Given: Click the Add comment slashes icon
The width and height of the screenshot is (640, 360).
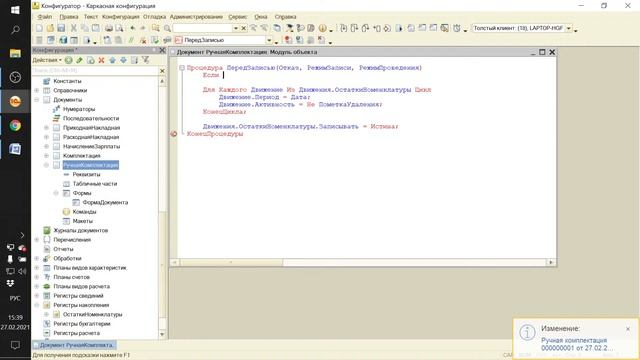Looking at the screenshot, I should point(131,40).
